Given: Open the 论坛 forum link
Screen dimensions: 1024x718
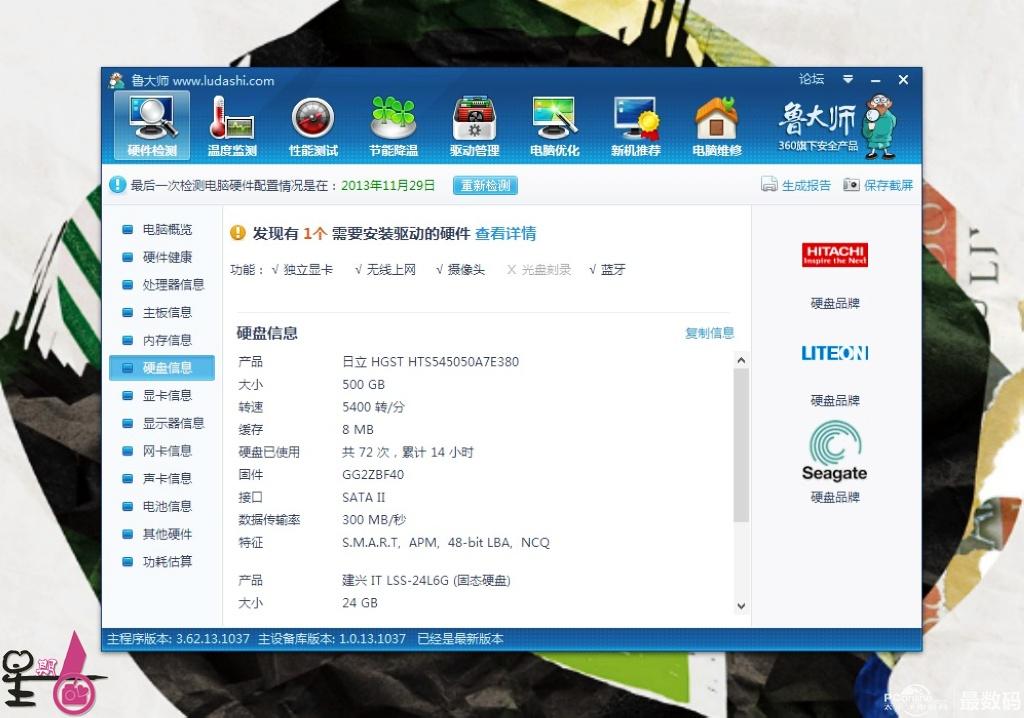Looking at the screenshot, I should tap(812, 79).
